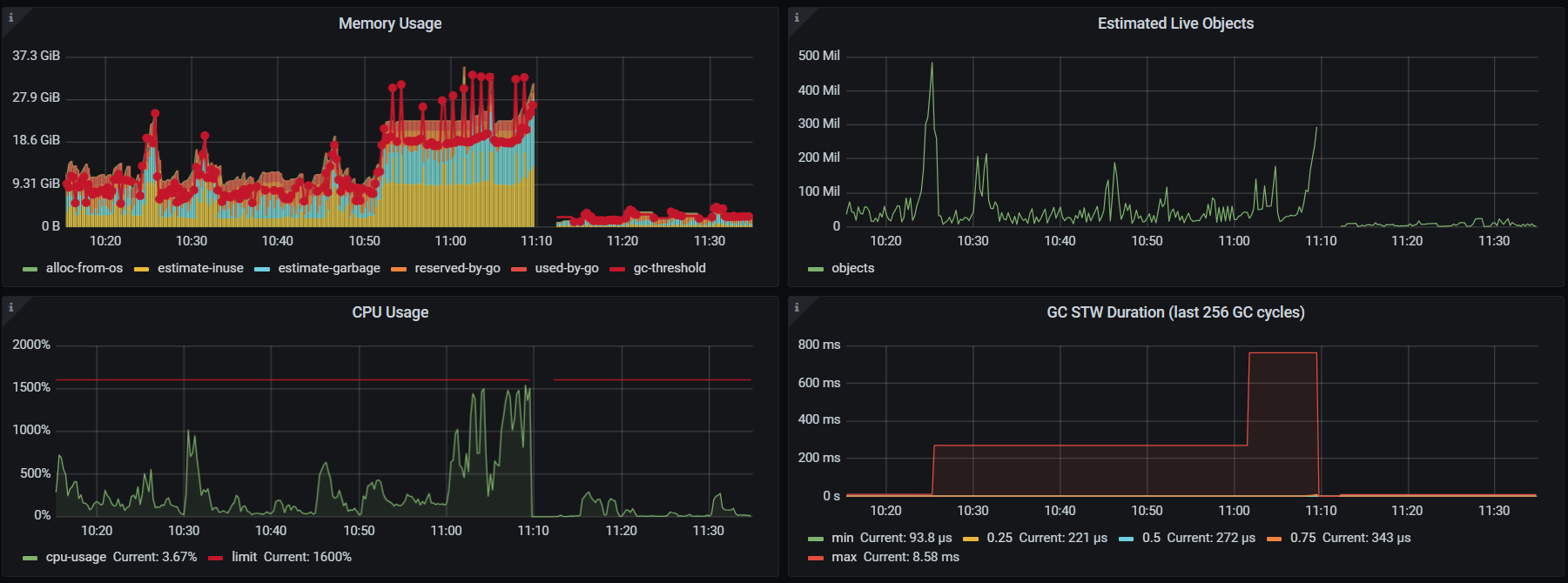This screenshot has width=1568, height=583.
Task: Toggle the cpu-usage legend series
Action: [76, 557]
